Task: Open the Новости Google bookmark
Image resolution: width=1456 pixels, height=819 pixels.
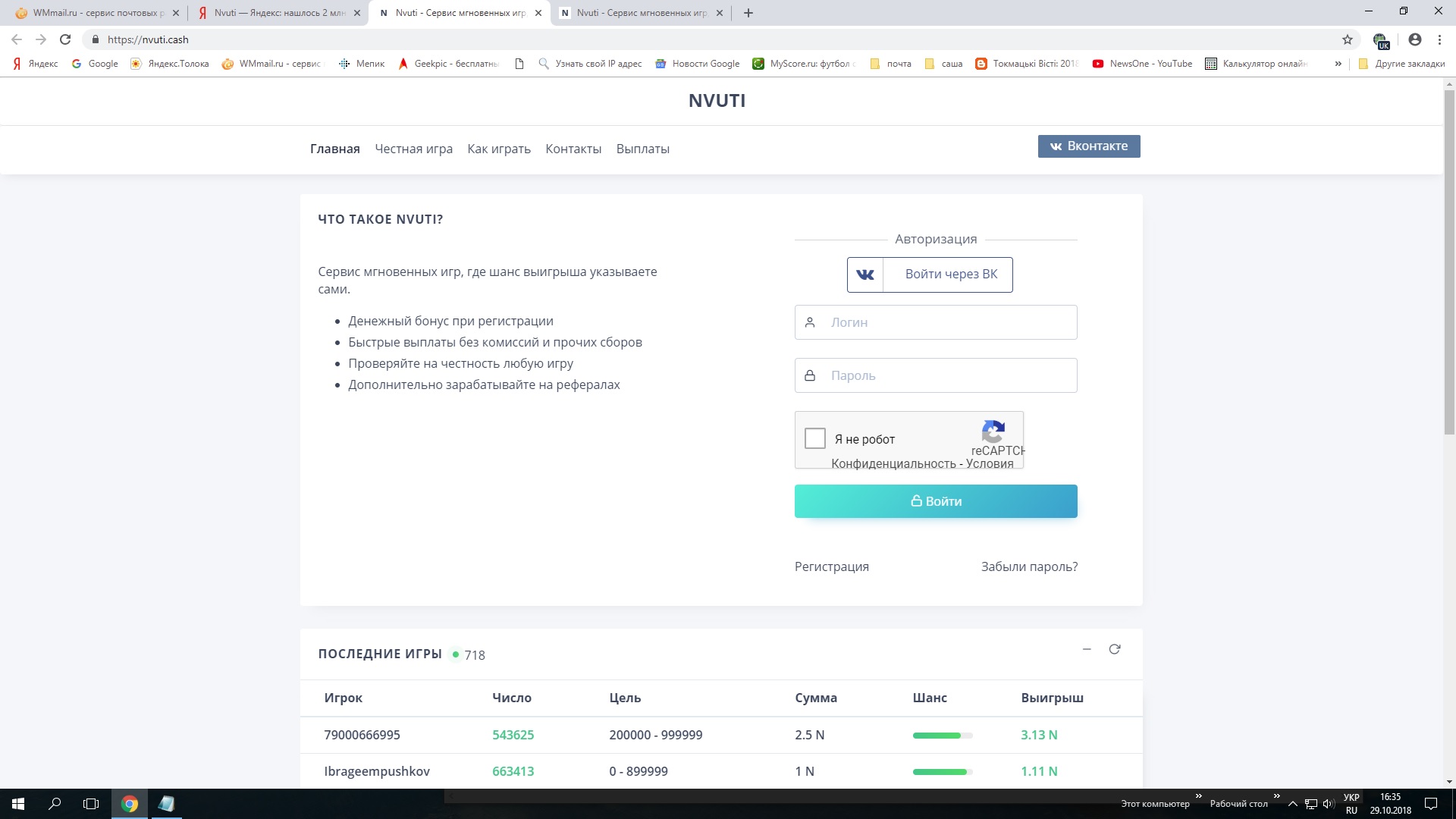Action: tap(698, 64)
